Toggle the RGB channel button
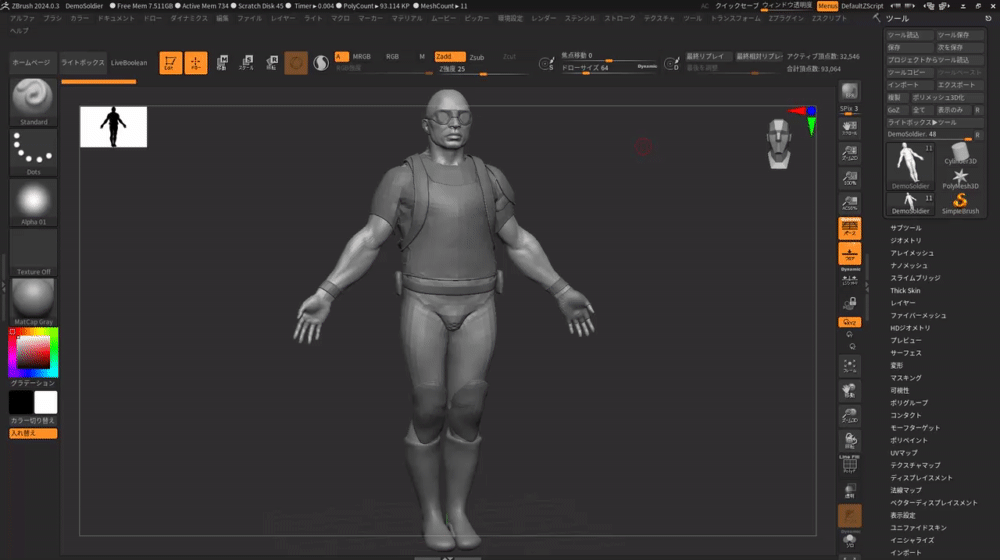The image size is (1000, 560). tap(392, 57)
